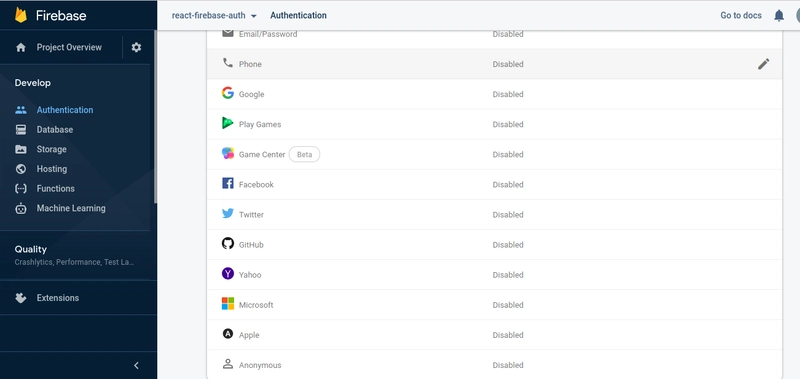Click the Facebook logo icon
800x379 pixels.
tap(228, 183)
